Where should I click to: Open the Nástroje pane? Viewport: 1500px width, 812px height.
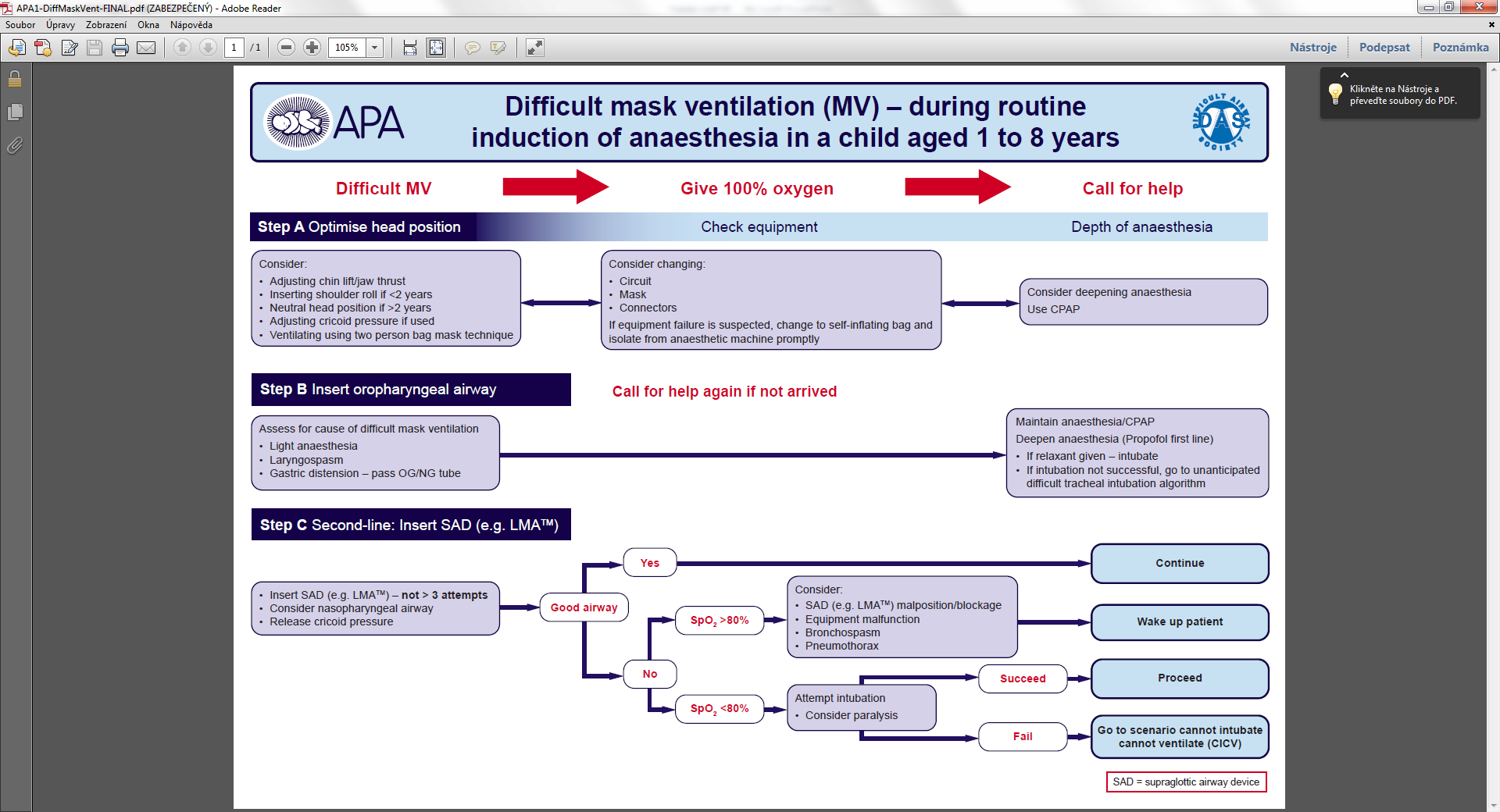tap(1313, 48)
